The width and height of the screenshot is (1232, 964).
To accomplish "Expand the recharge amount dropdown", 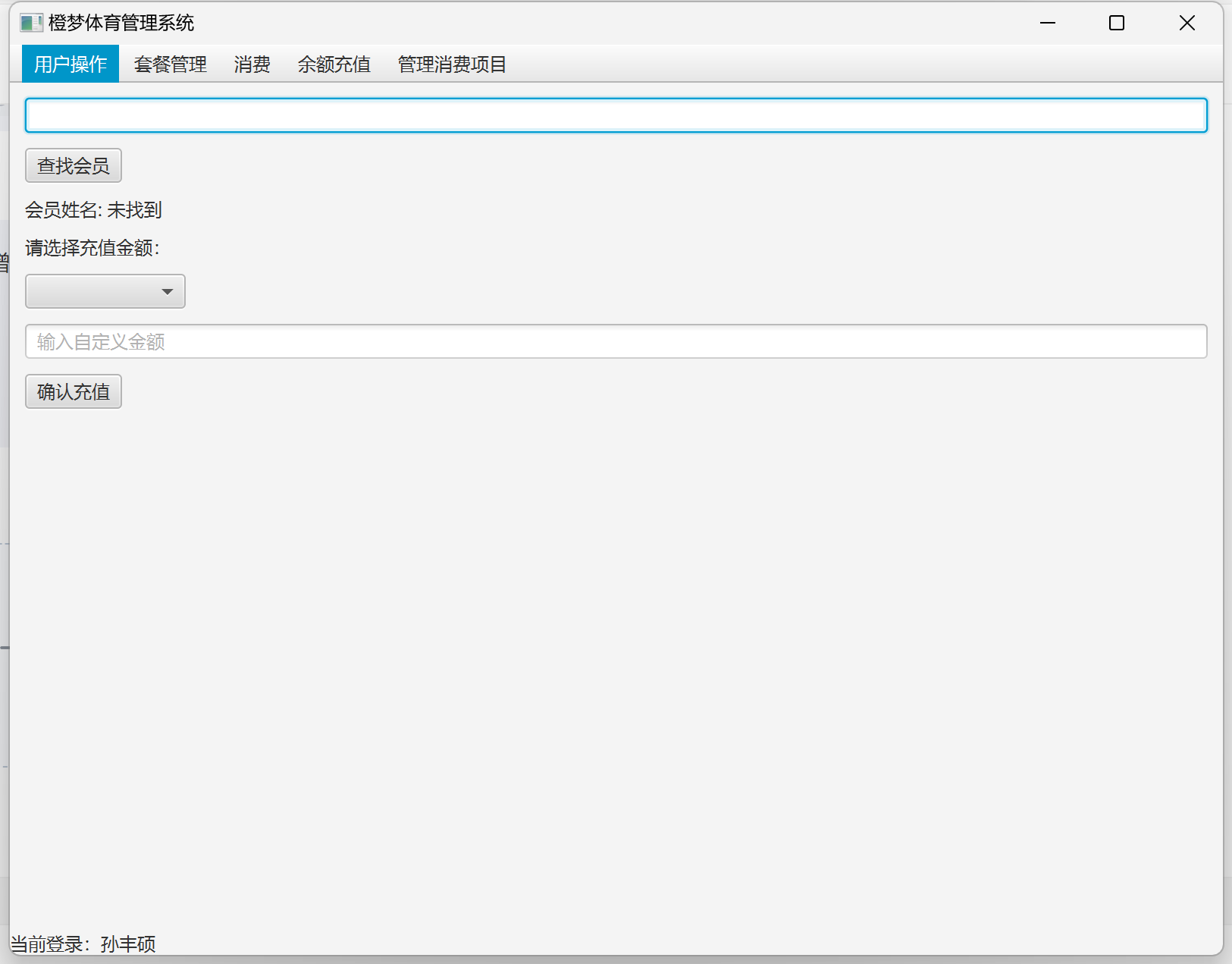I will tap(105, 291).
